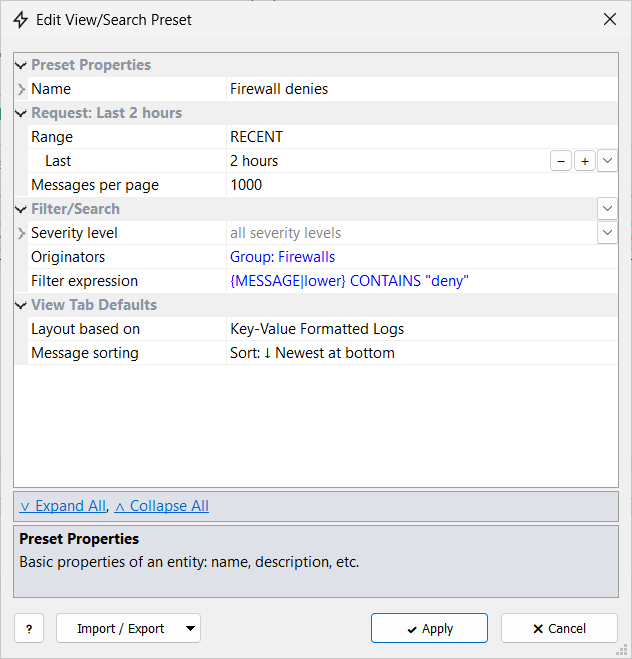Select the Layout based on label
The height and width of the screenshot is (659, 632).
[85, 329]
